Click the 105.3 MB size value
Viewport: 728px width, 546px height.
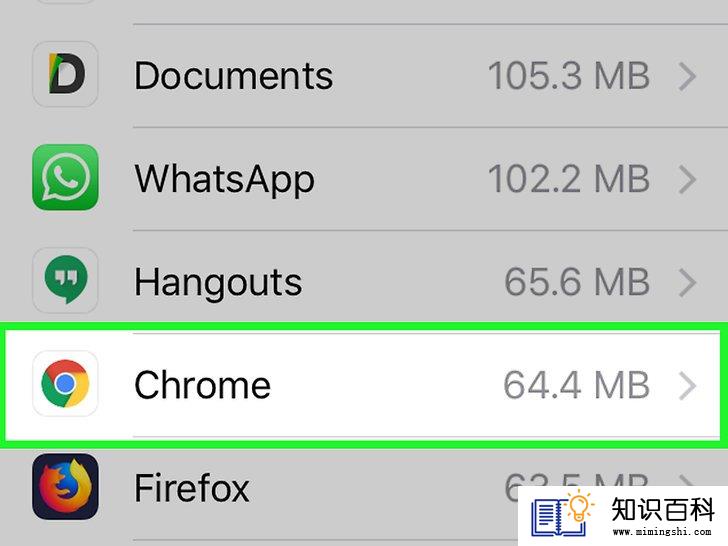pyautogui.click(x=568, y=76)
